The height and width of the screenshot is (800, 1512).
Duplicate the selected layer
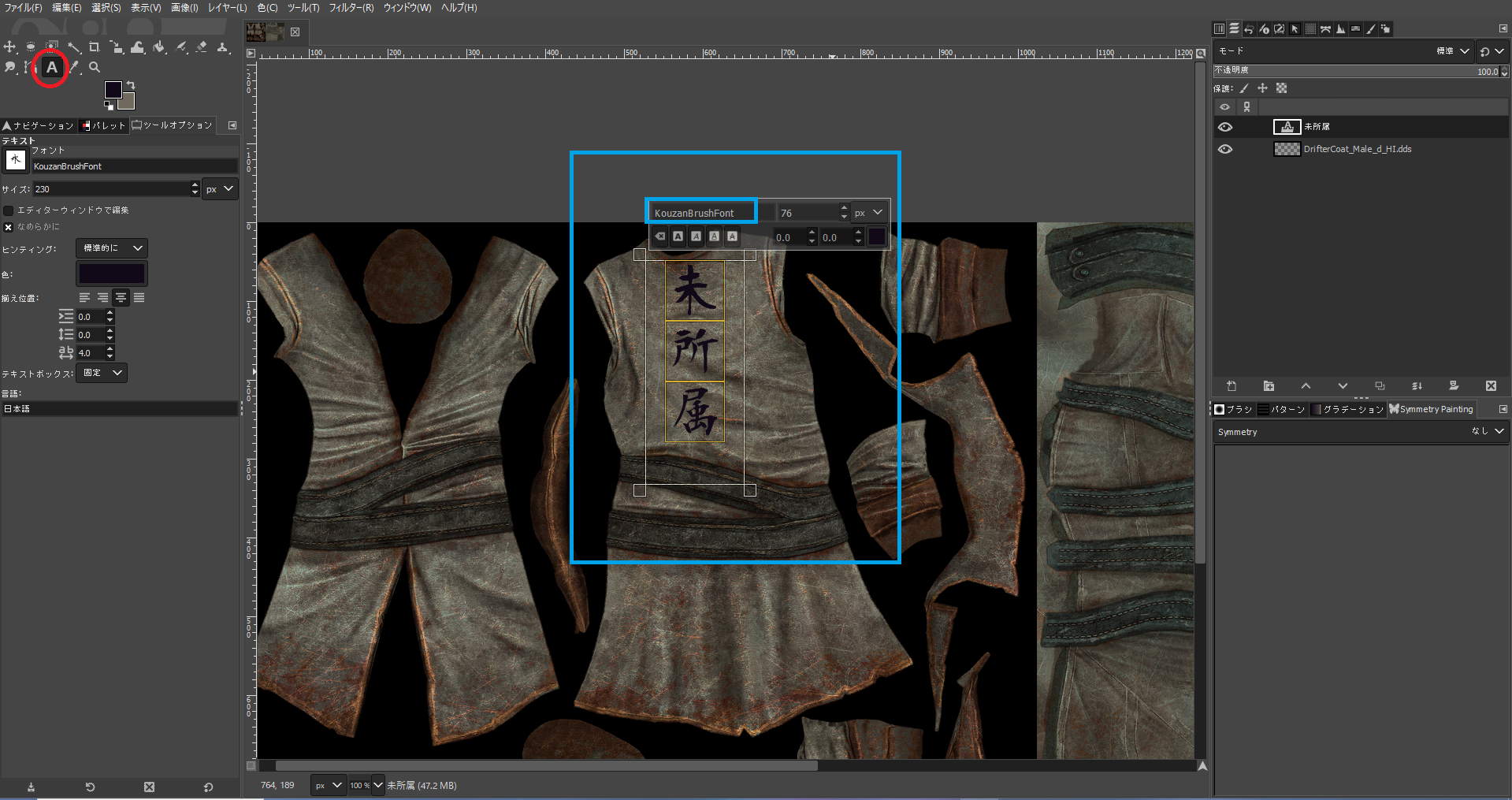[1380, 386]
